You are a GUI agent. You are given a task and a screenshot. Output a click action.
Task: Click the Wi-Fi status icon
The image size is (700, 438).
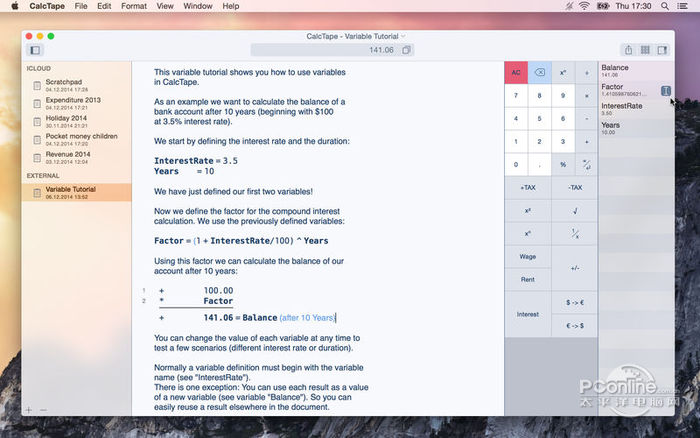click(584, 6)
